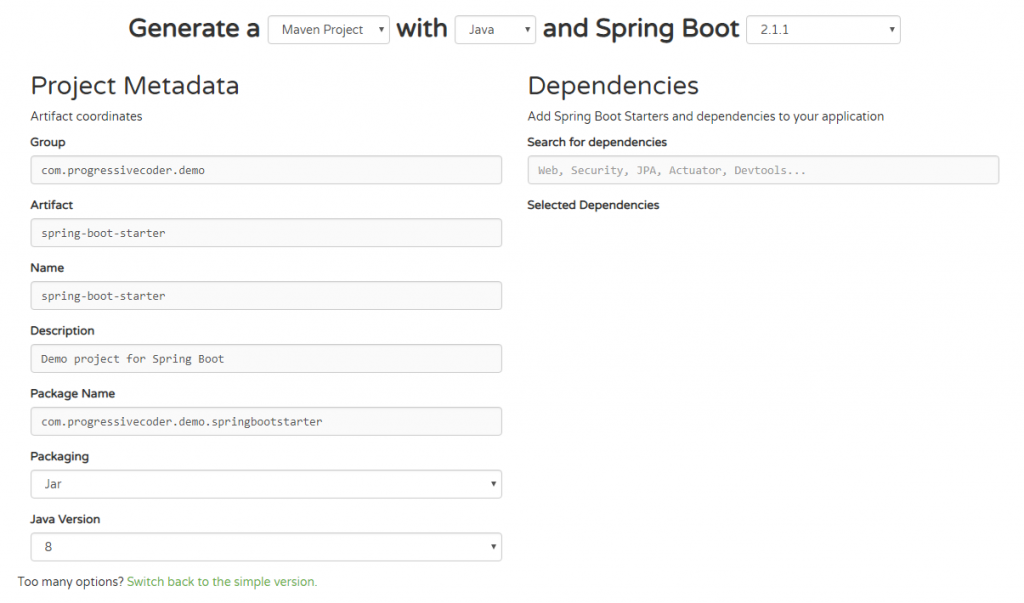Click the Package Name input field

click(x=266, y=421)
